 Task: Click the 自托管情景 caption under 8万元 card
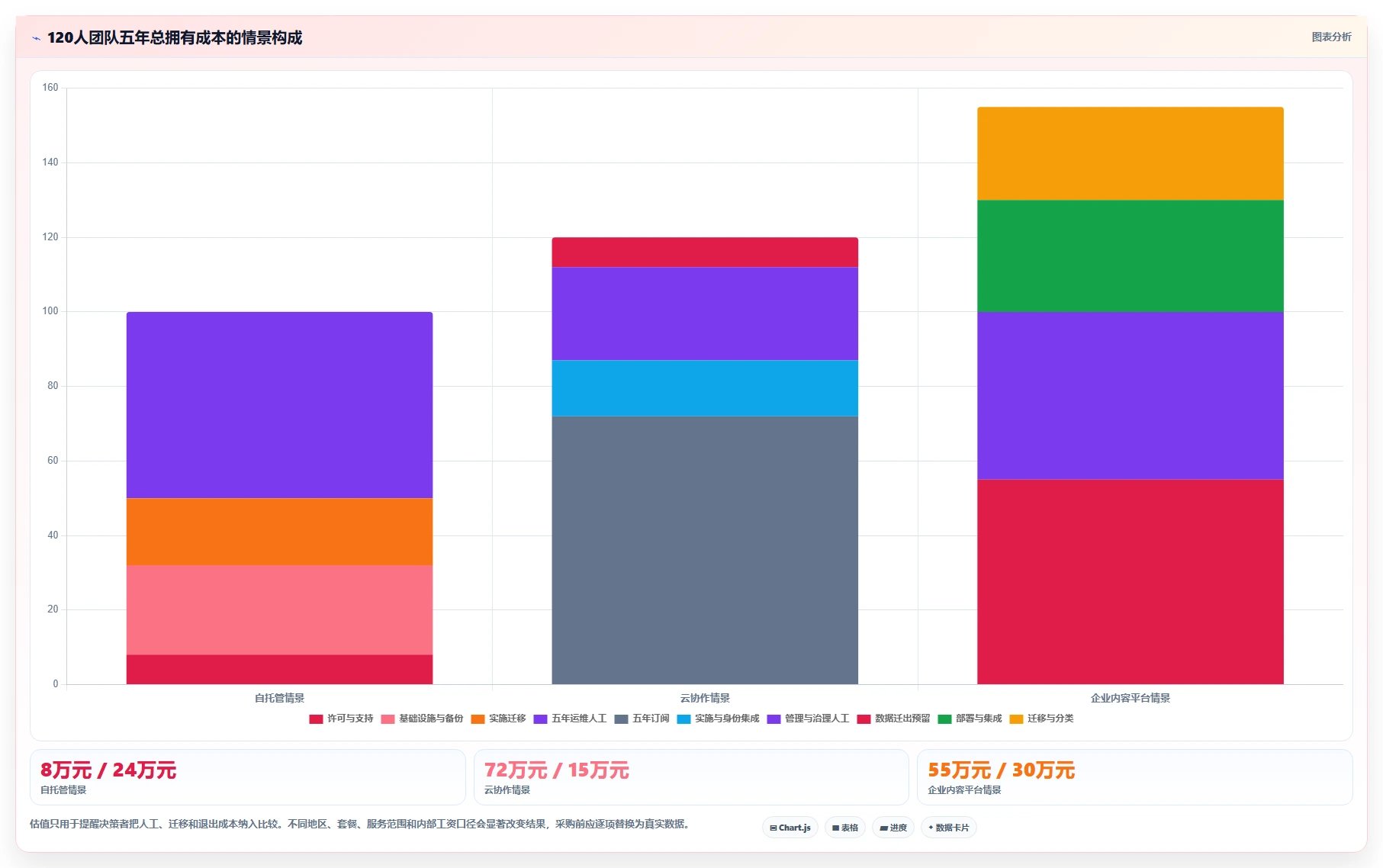(63, 790)
